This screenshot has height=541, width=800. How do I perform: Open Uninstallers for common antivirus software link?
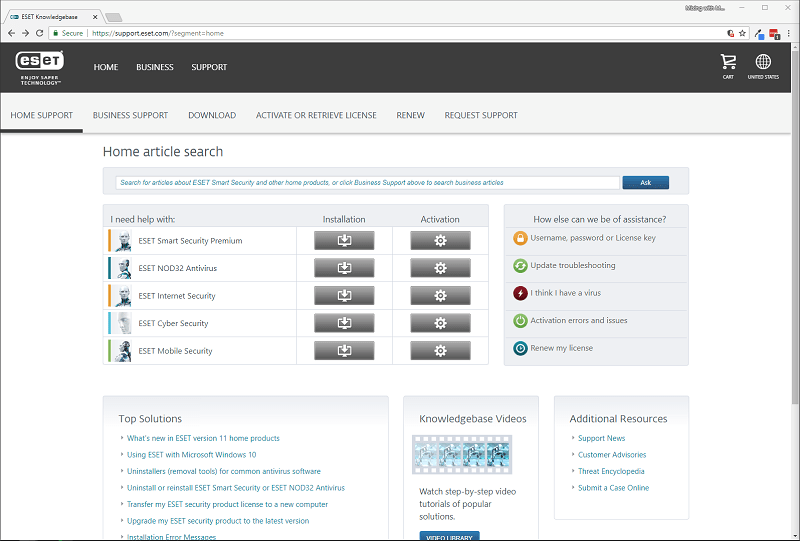click(223, 471)
